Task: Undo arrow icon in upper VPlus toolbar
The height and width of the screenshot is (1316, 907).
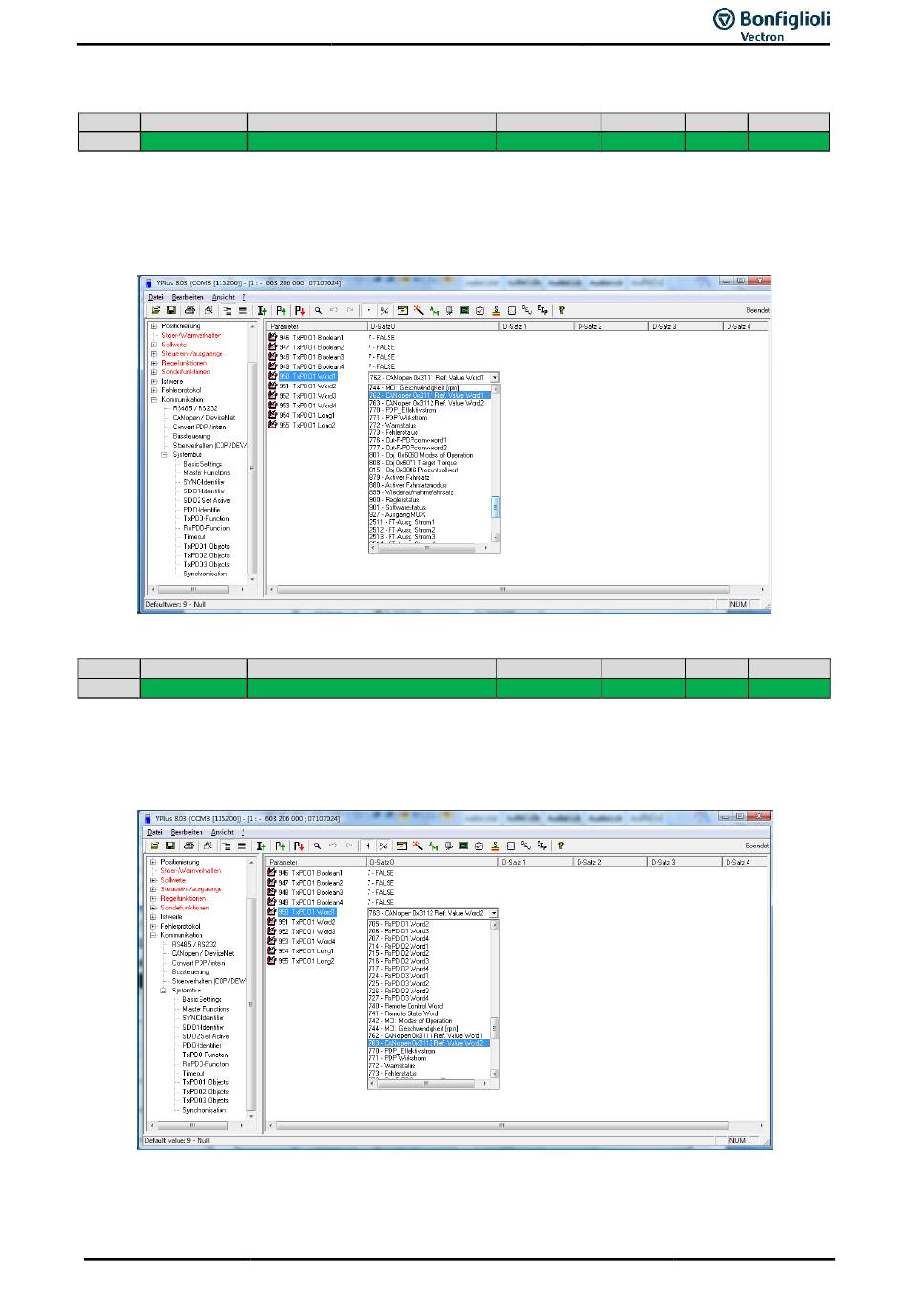Action: coord(334,310)
